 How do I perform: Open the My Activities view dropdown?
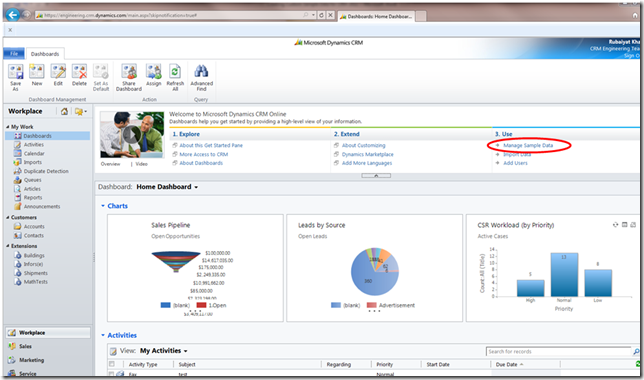pyautogui.click(x=186, y=351)
